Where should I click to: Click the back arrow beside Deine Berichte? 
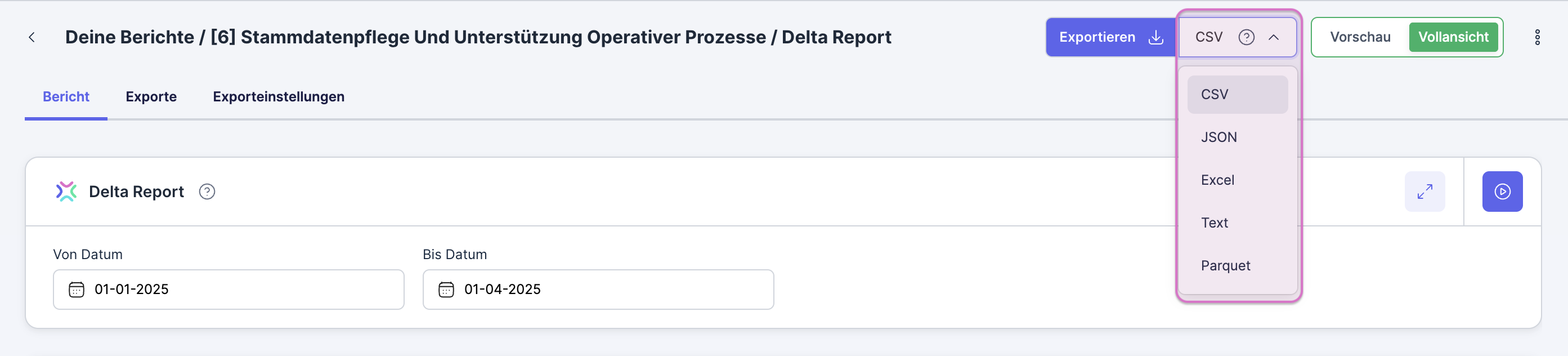pyautogui.click(x=31, y=37)
